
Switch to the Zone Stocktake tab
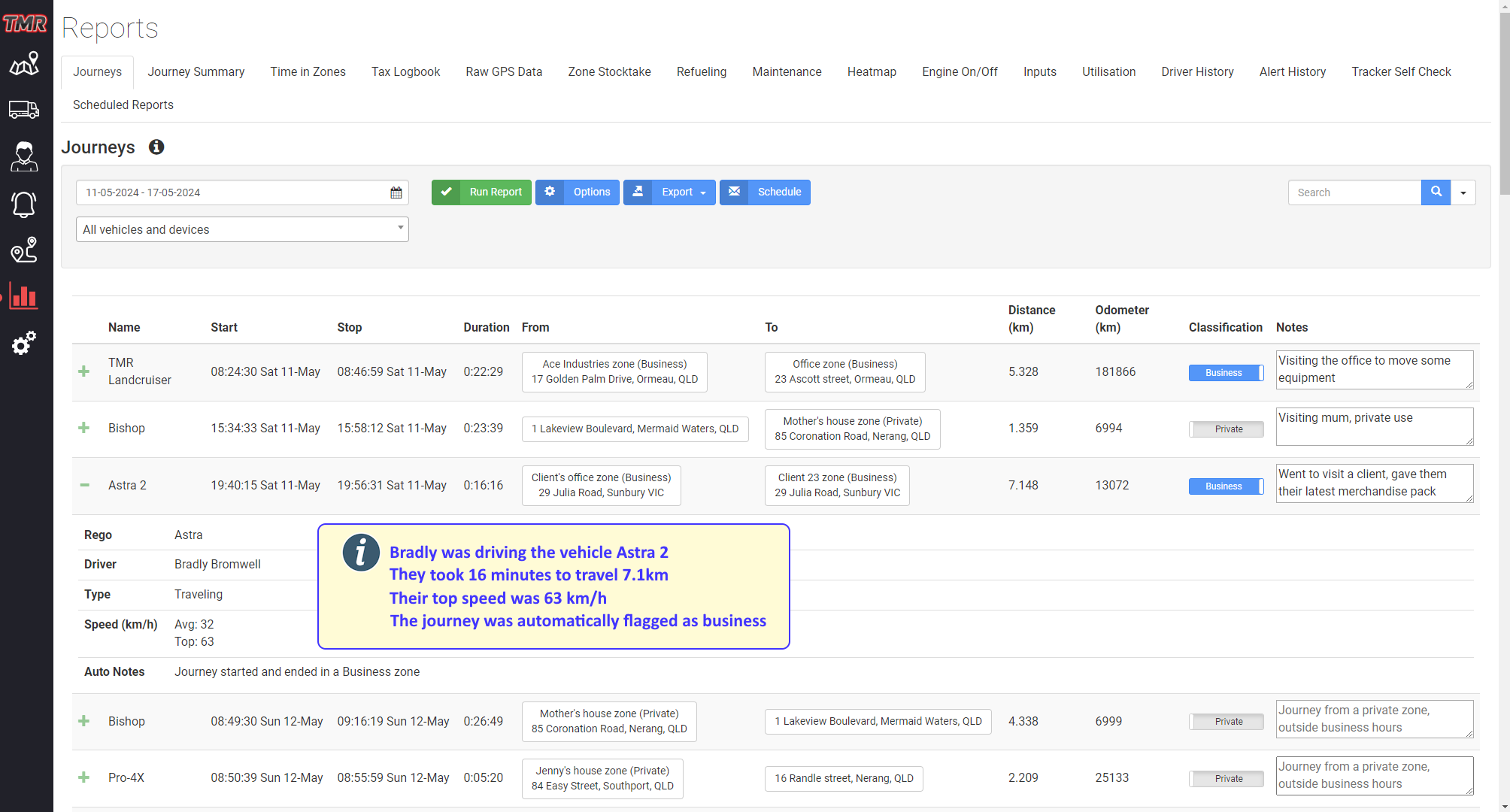[x=610, y=72]
